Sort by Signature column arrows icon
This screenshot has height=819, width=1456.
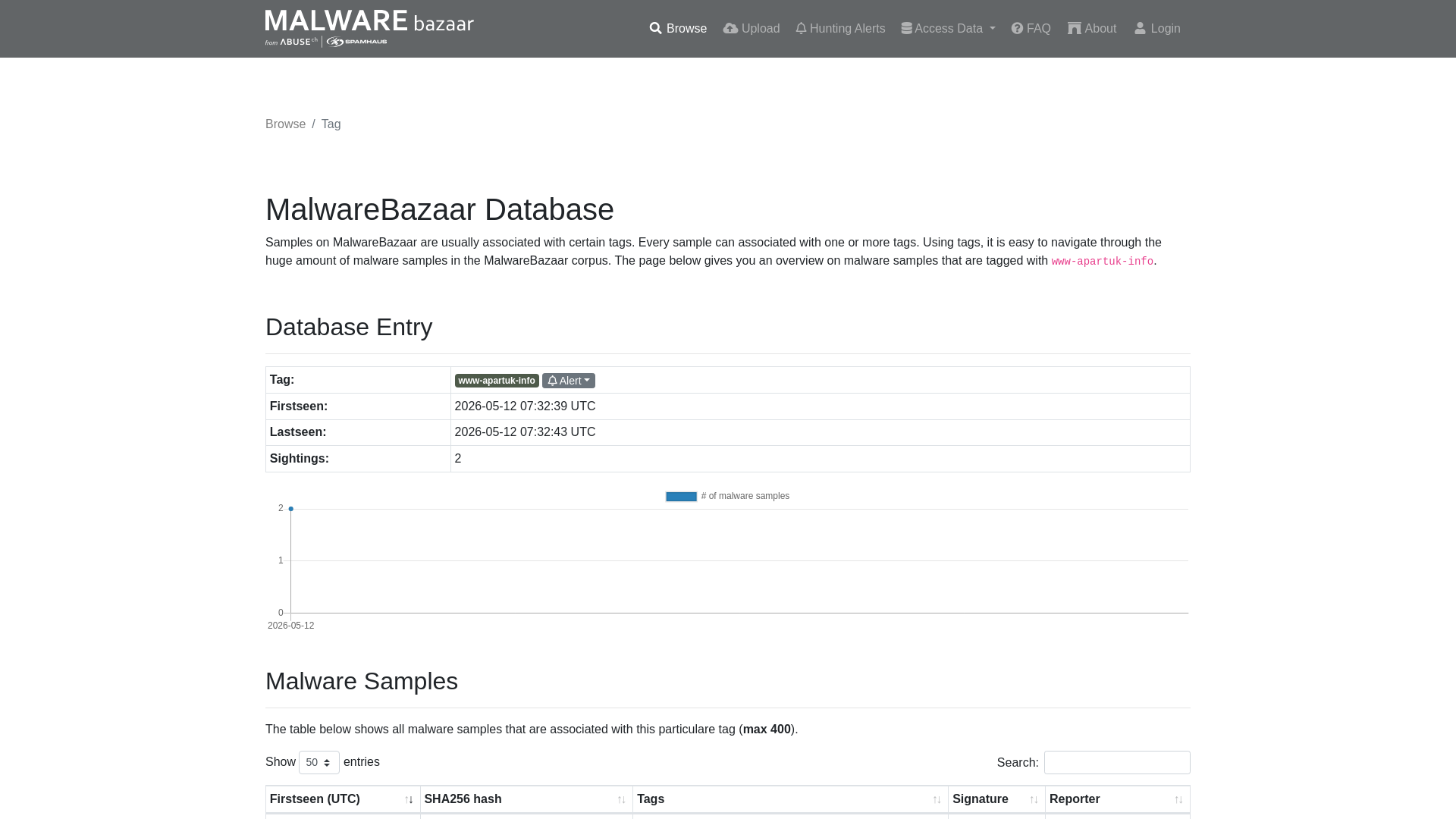click(x=1034, y=800)
